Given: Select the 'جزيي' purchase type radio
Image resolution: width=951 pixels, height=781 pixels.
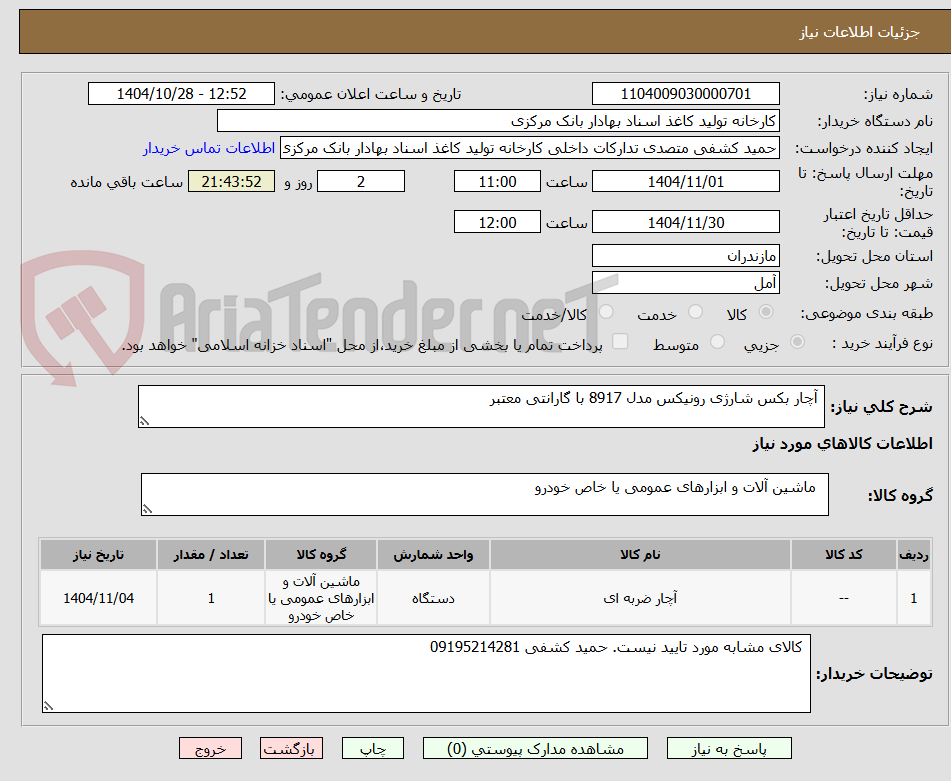Looking at the screenshot, I should (797, 342).
